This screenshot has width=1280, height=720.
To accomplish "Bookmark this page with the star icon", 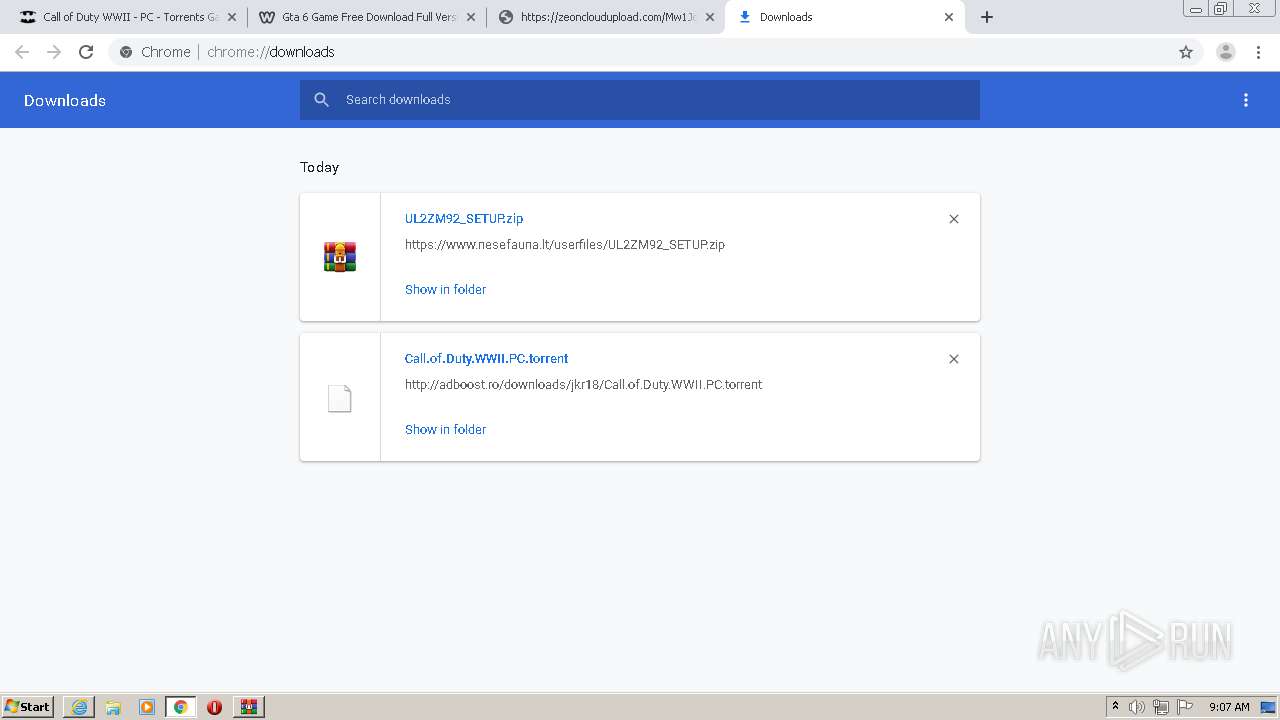I will coord(1186,52).
